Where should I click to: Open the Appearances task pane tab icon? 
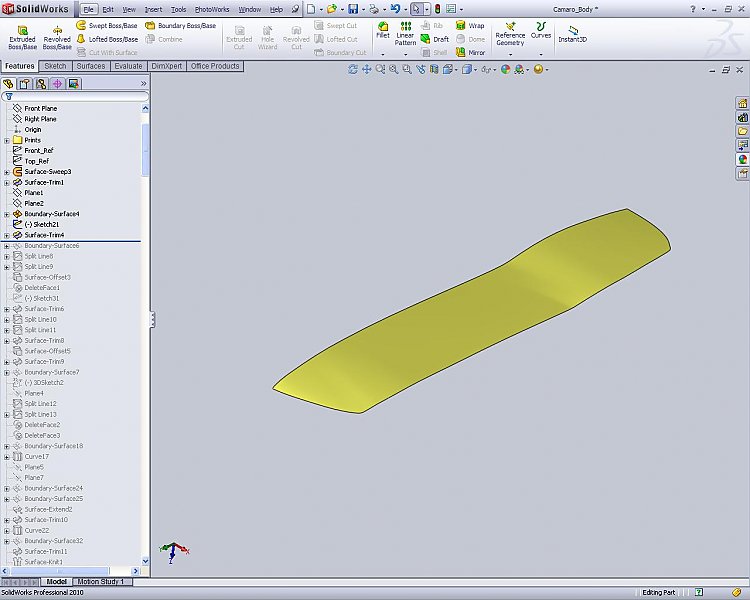click(x=742, y=159)
